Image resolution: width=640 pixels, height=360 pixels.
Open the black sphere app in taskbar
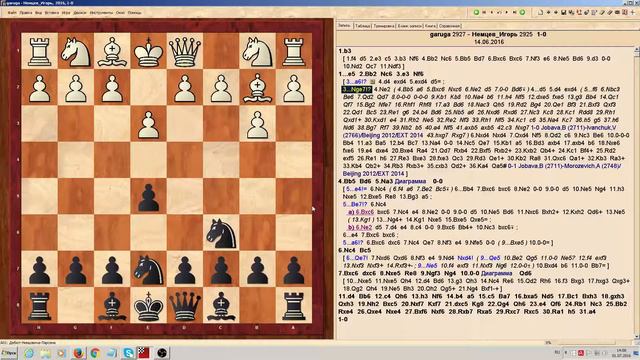click(x=162, y=353)
